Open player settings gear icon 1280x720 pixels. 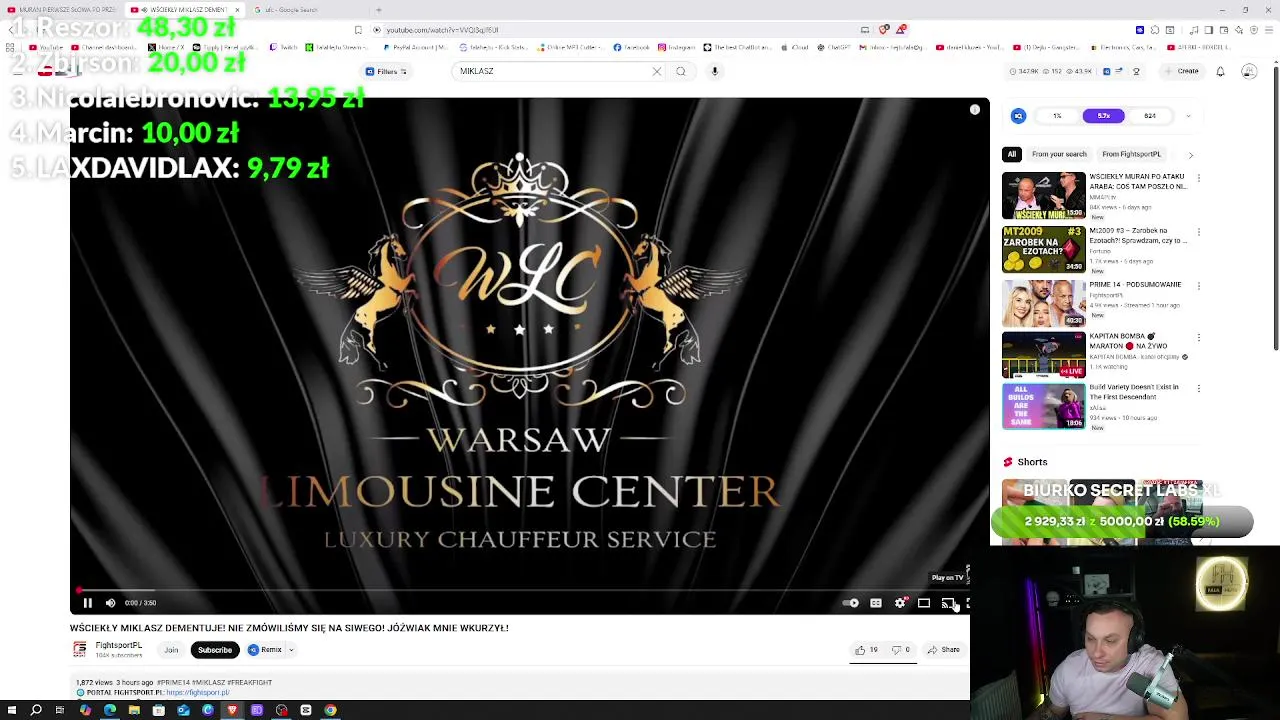[x=900, y=603]
